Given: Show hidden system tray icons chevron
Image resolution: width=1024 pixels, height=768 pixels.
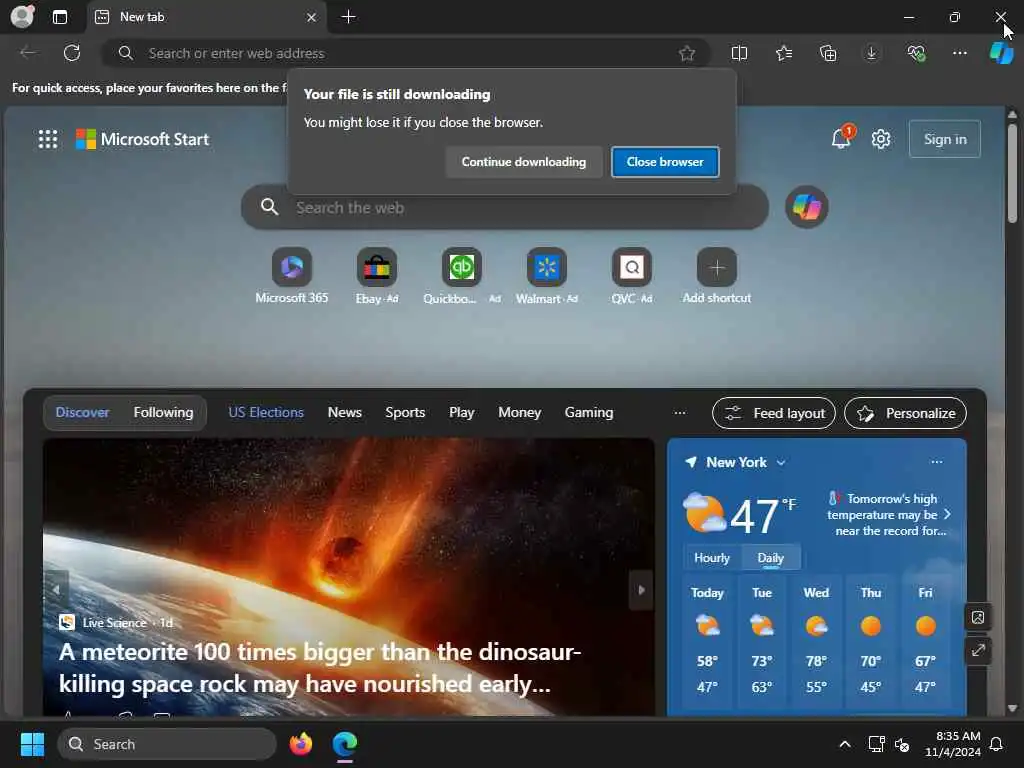Looking at the screenshot, I should point(844,744).
